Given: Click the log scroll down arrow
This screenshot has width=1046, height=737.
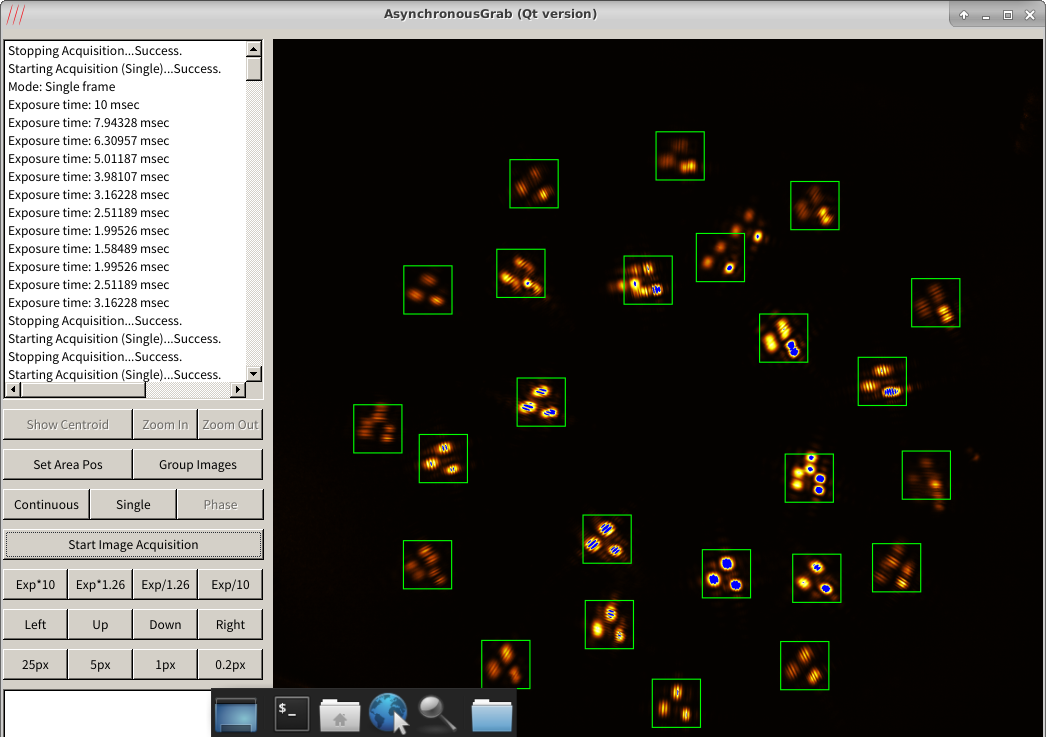Looking at the screenshot, I should tap(253, 374).
